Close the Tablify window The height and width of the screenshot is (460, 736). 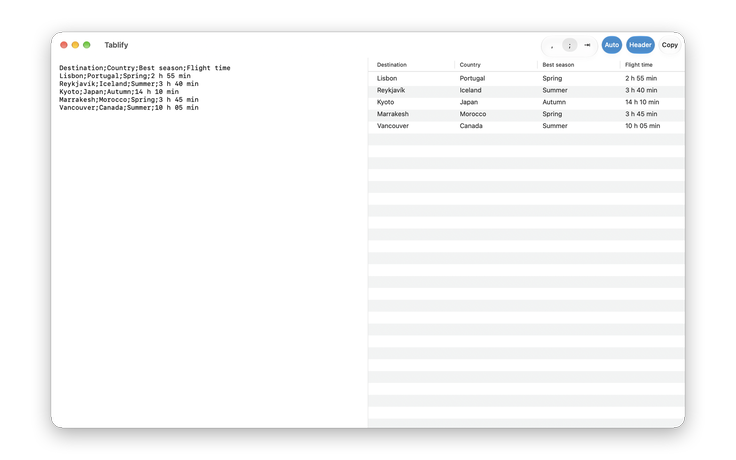[x=64, y=45]
